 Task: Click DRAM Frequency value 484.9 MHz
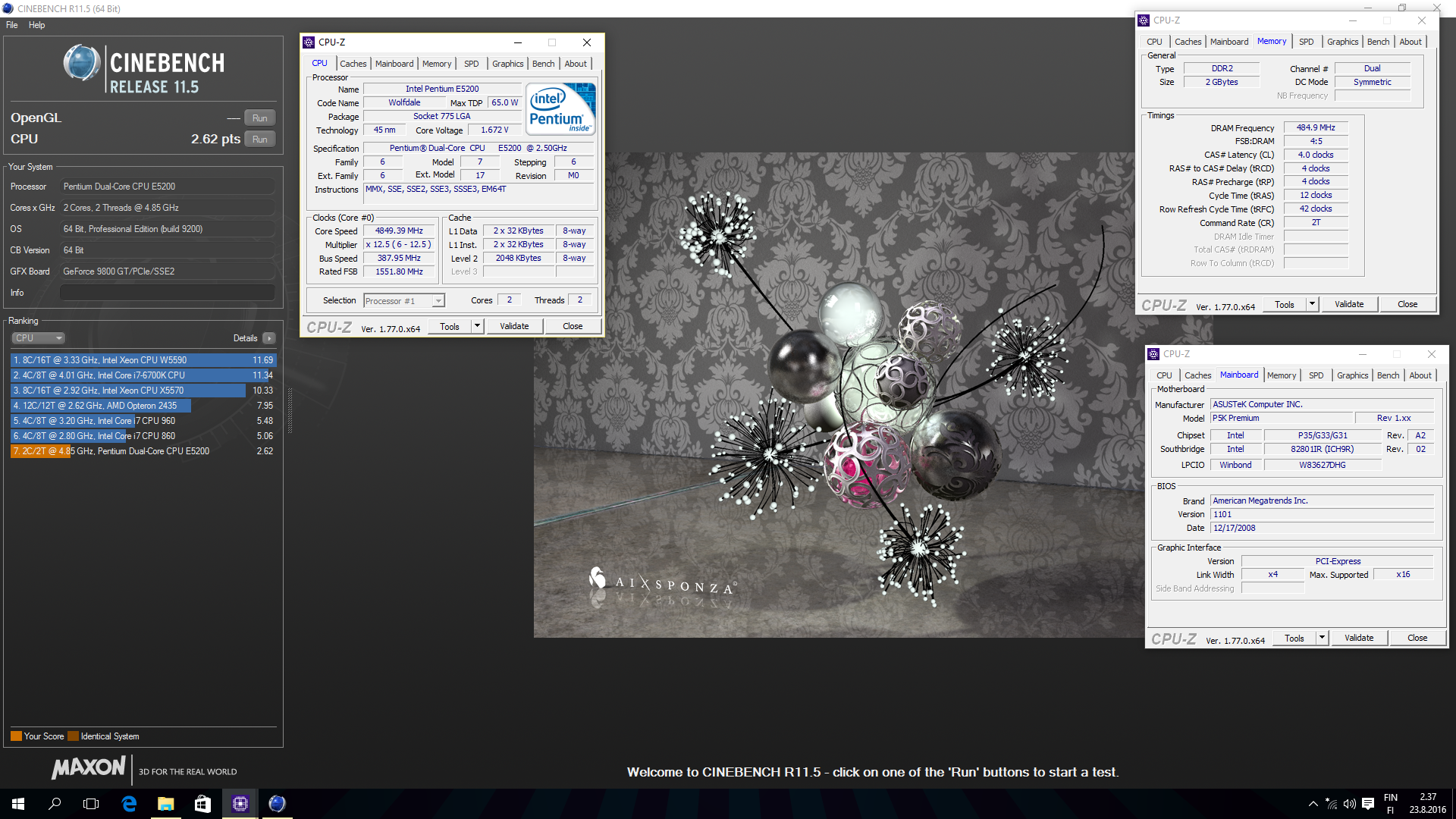click(1316, 128)
